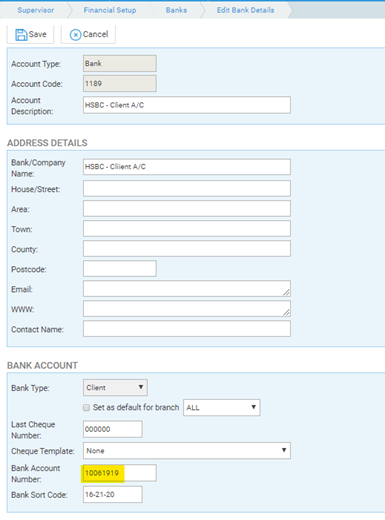Screen dimensions: 385x520
Task: Click the Postcode input field
Action: [120, 269]
